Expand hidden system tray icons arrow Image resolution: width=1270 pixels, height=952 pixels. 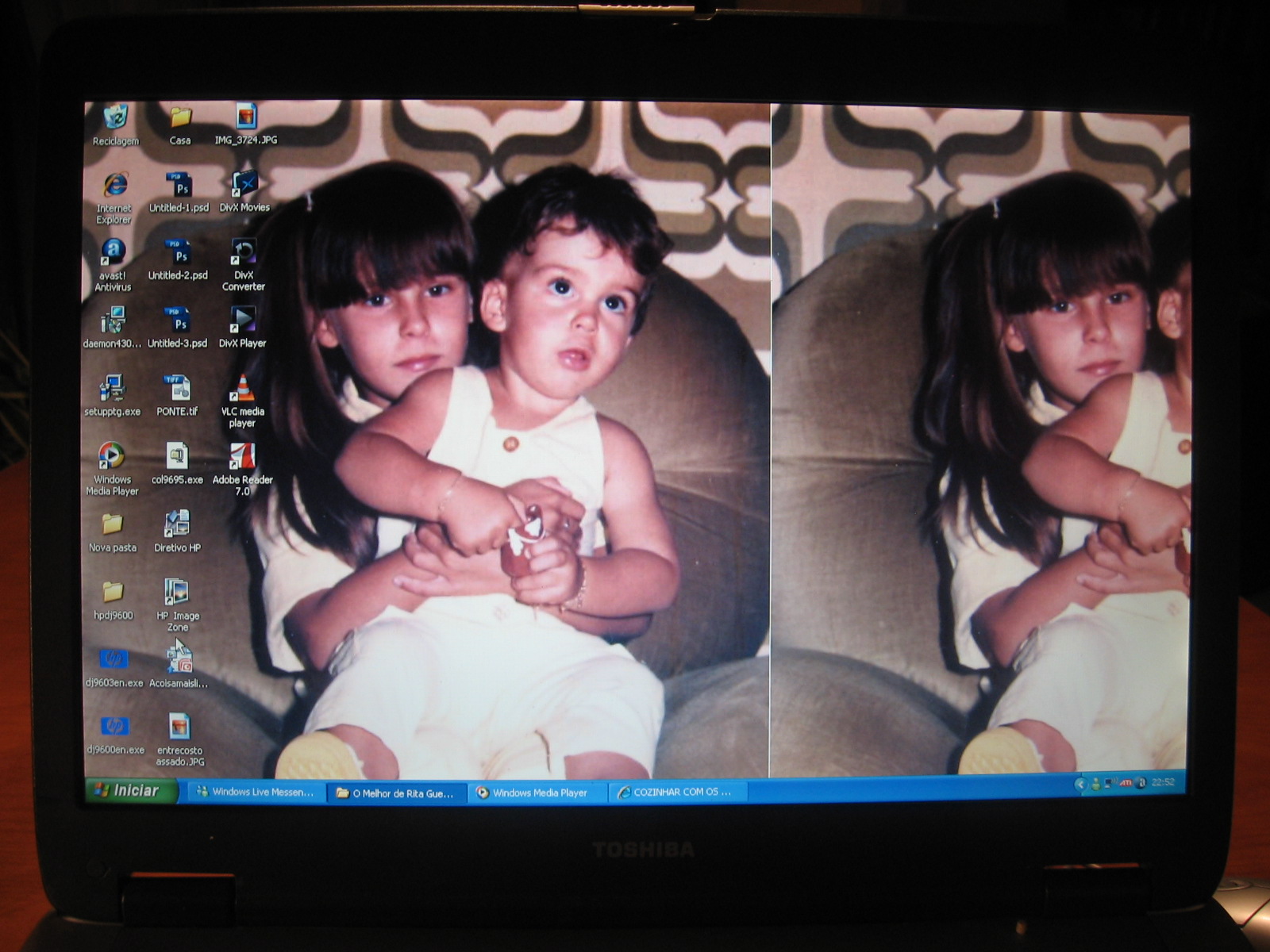[x=1079, y=784]
